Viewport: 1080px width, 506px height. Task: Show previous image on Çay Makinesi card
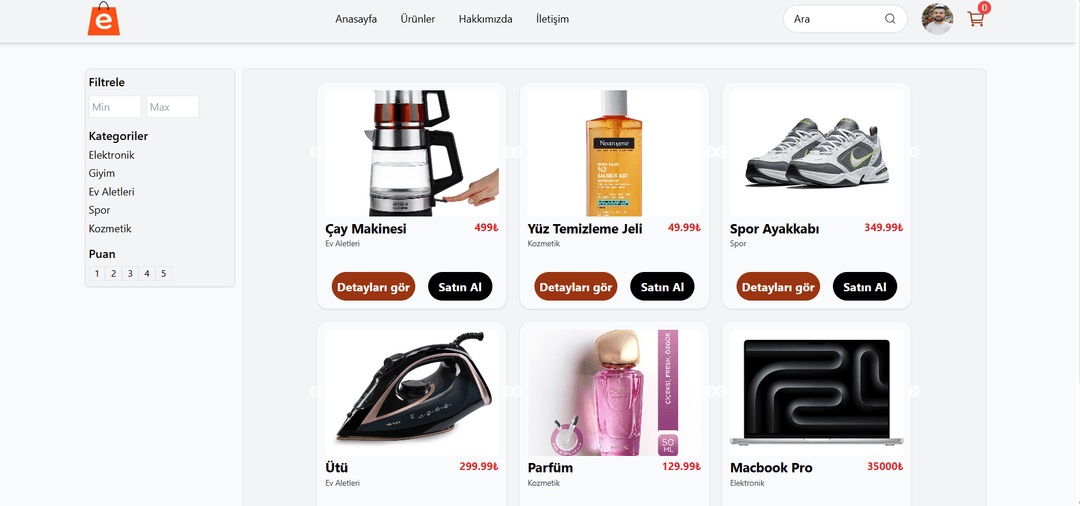pyautogui.click(x=314, y=152)
